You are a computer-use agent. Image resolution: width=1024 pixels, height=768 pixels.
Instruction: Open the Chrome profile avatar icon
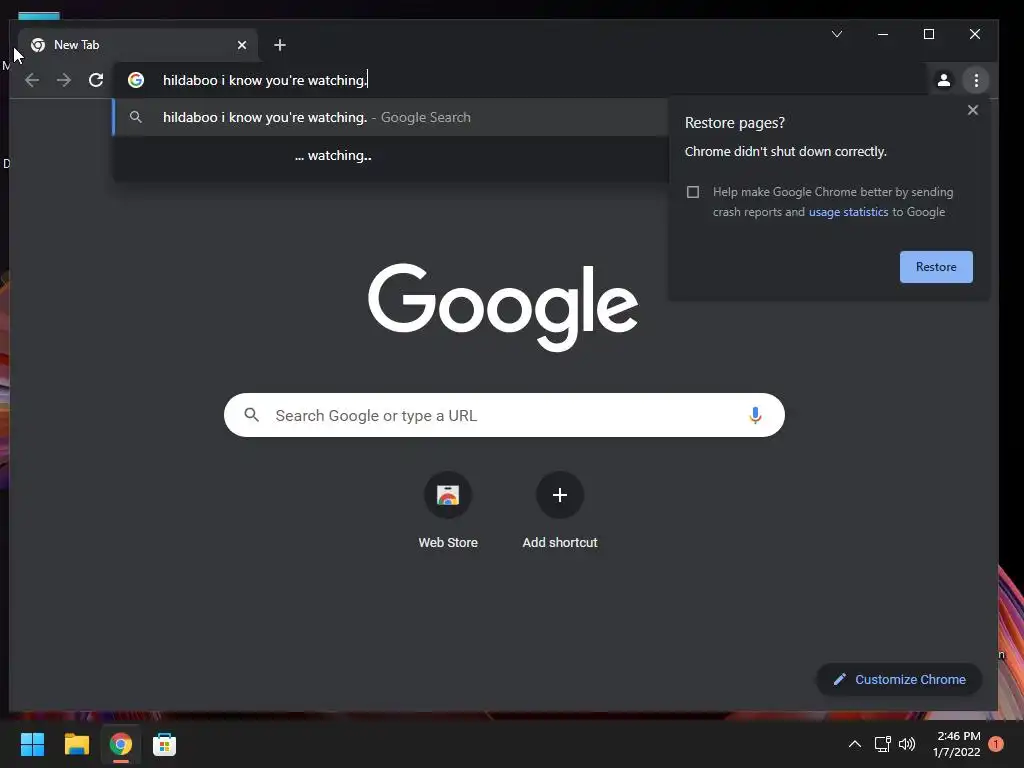pyautogui.click(x=944, y=80)
